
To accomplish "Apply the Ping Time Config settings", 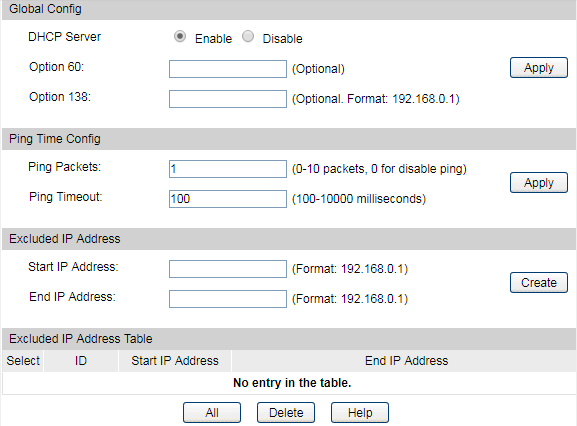I will coord(539,182).
